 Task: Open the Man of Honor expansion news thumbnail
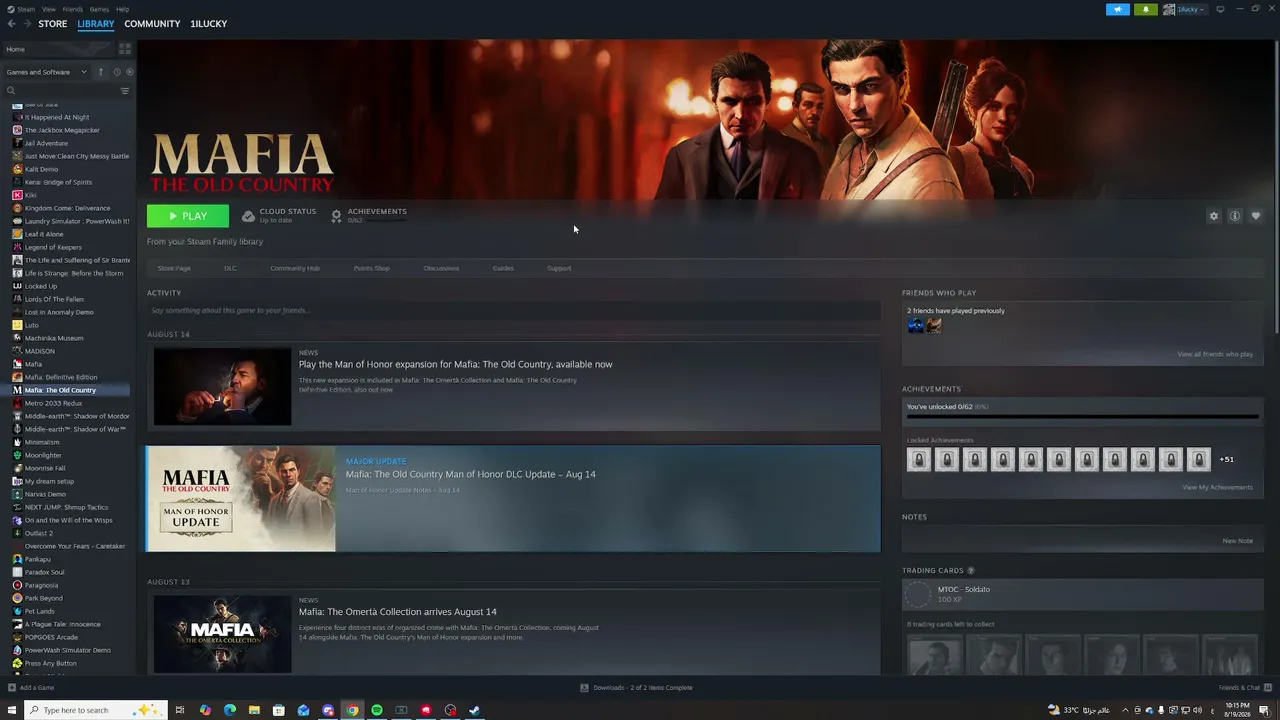pyautogui.click(x=222, y=387)
